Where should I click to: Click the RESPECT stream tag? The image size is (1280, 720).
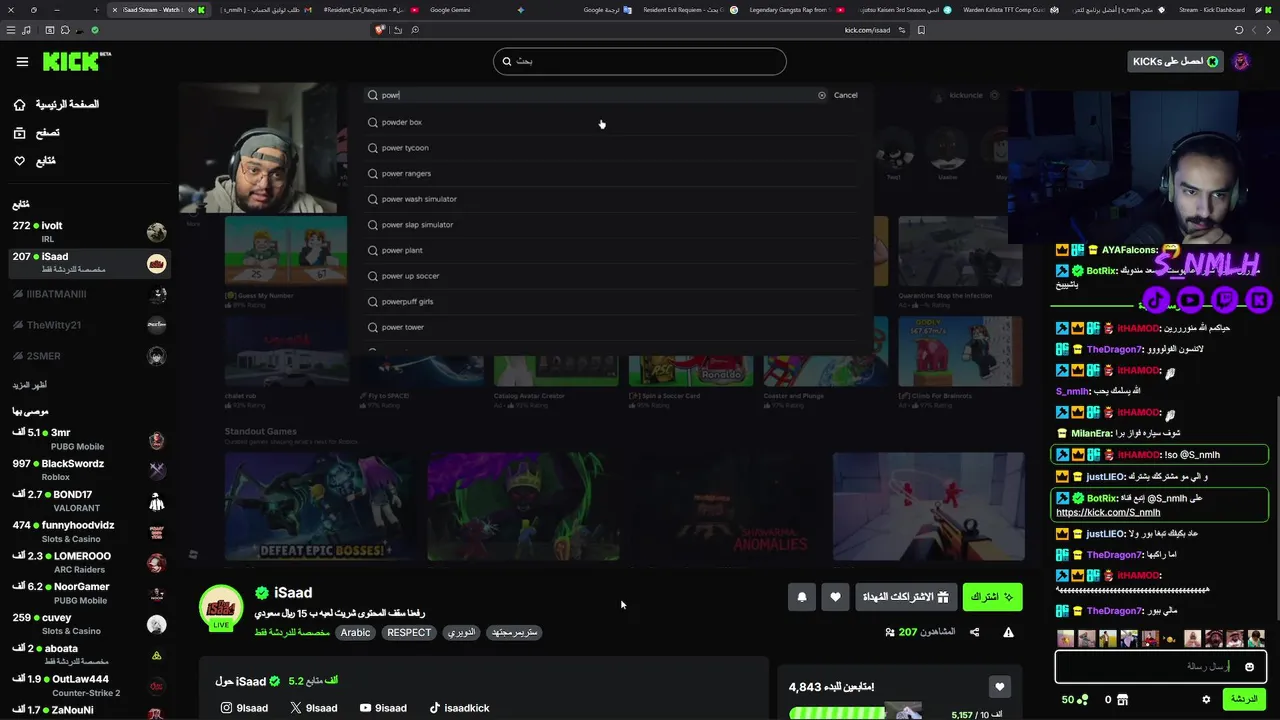pyautogui.click(x=409, y=632)
